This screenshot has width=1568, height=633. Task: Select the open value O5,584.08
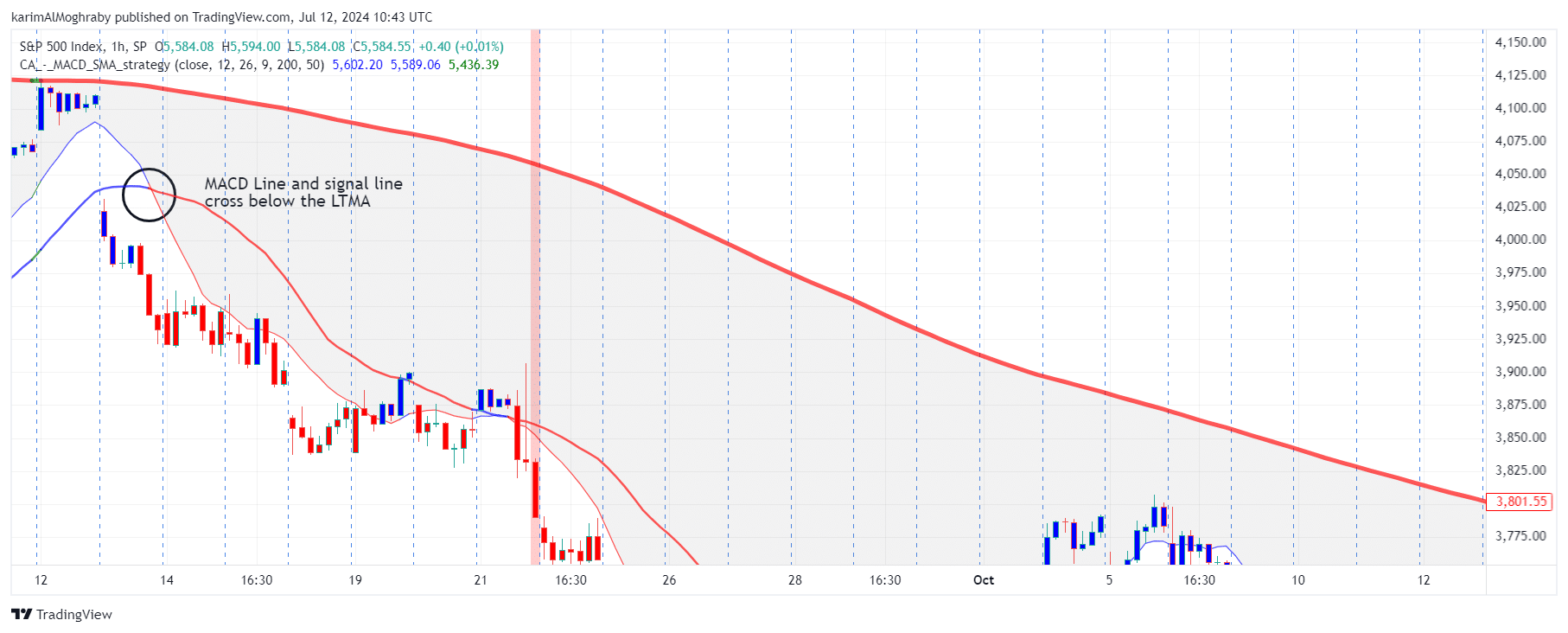[x=184, y=47]
